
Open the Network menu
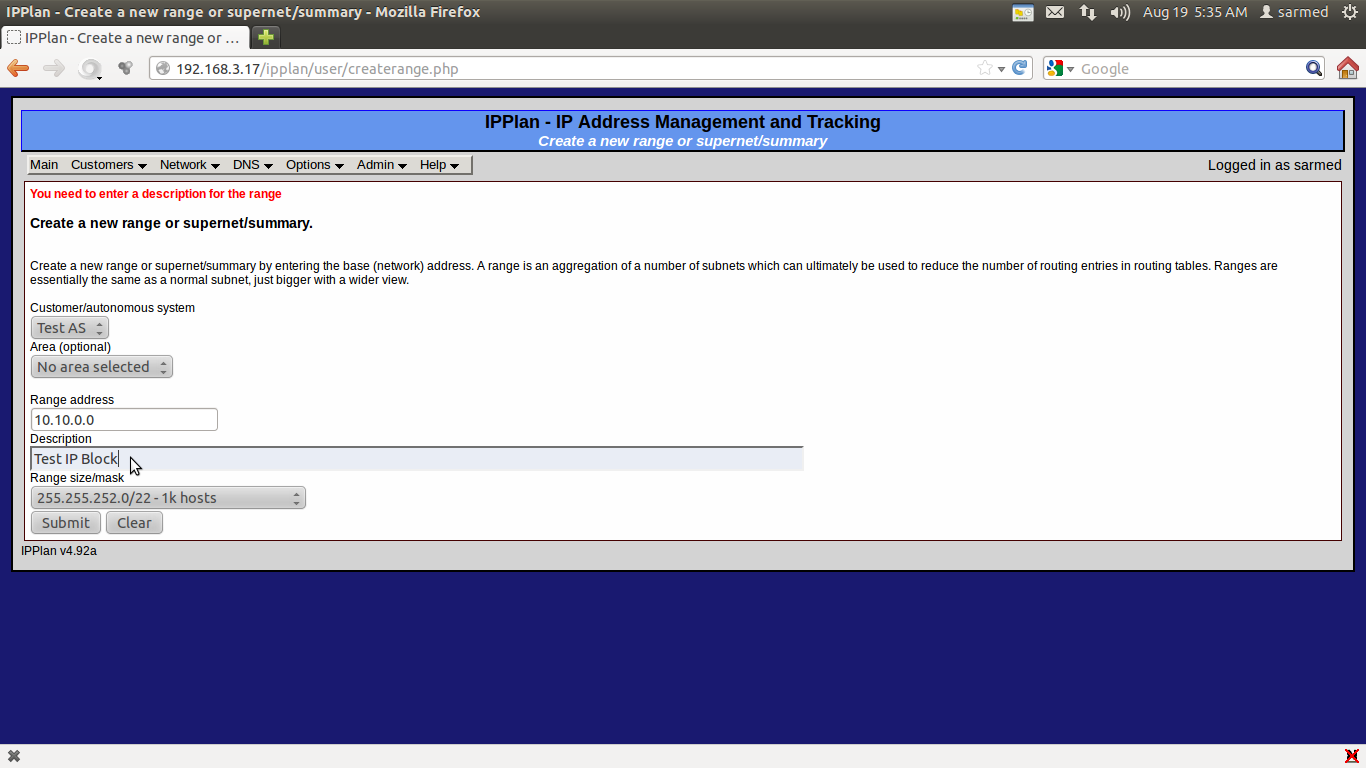tap(184, 164)
